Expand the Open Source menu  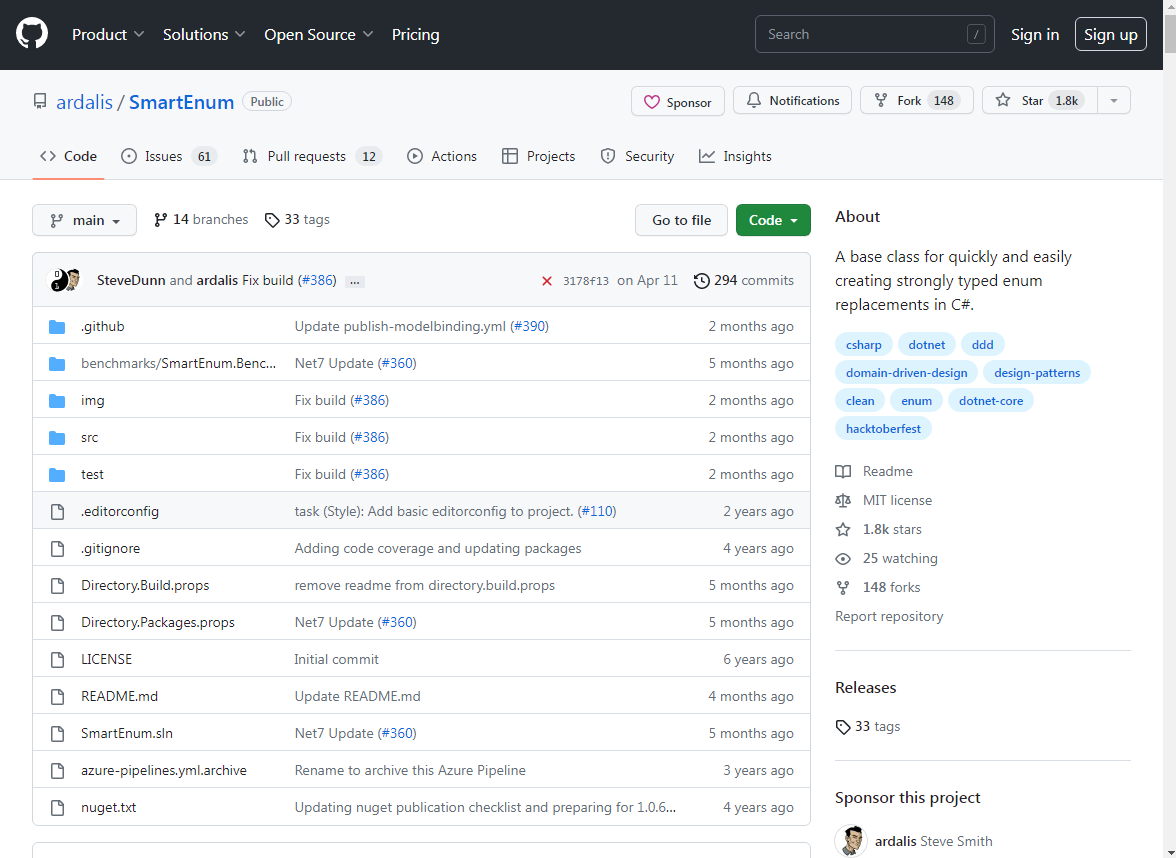coord(319,34)
